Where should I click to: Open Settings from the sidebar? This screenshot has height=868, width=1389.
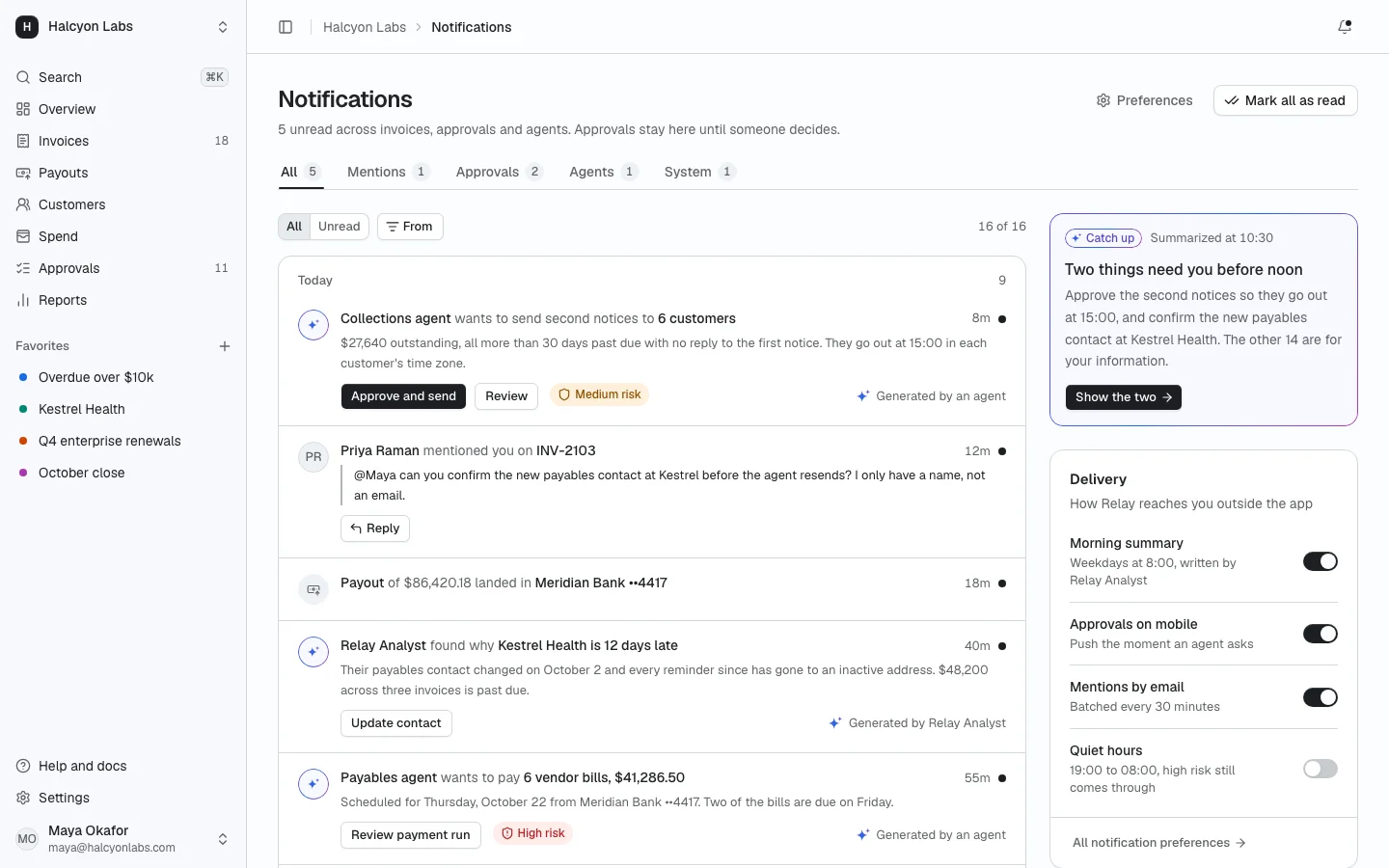point(123,798)
